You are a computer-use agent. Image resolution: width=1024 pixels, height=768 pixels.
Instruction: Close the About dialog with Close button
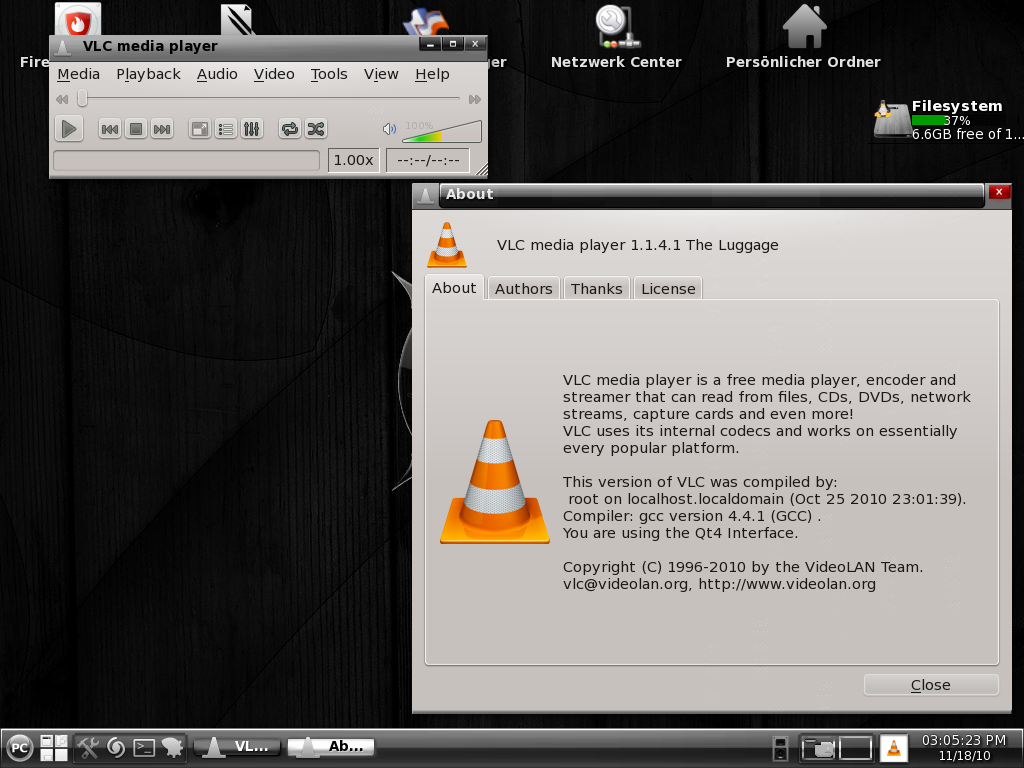click(930, 684)
